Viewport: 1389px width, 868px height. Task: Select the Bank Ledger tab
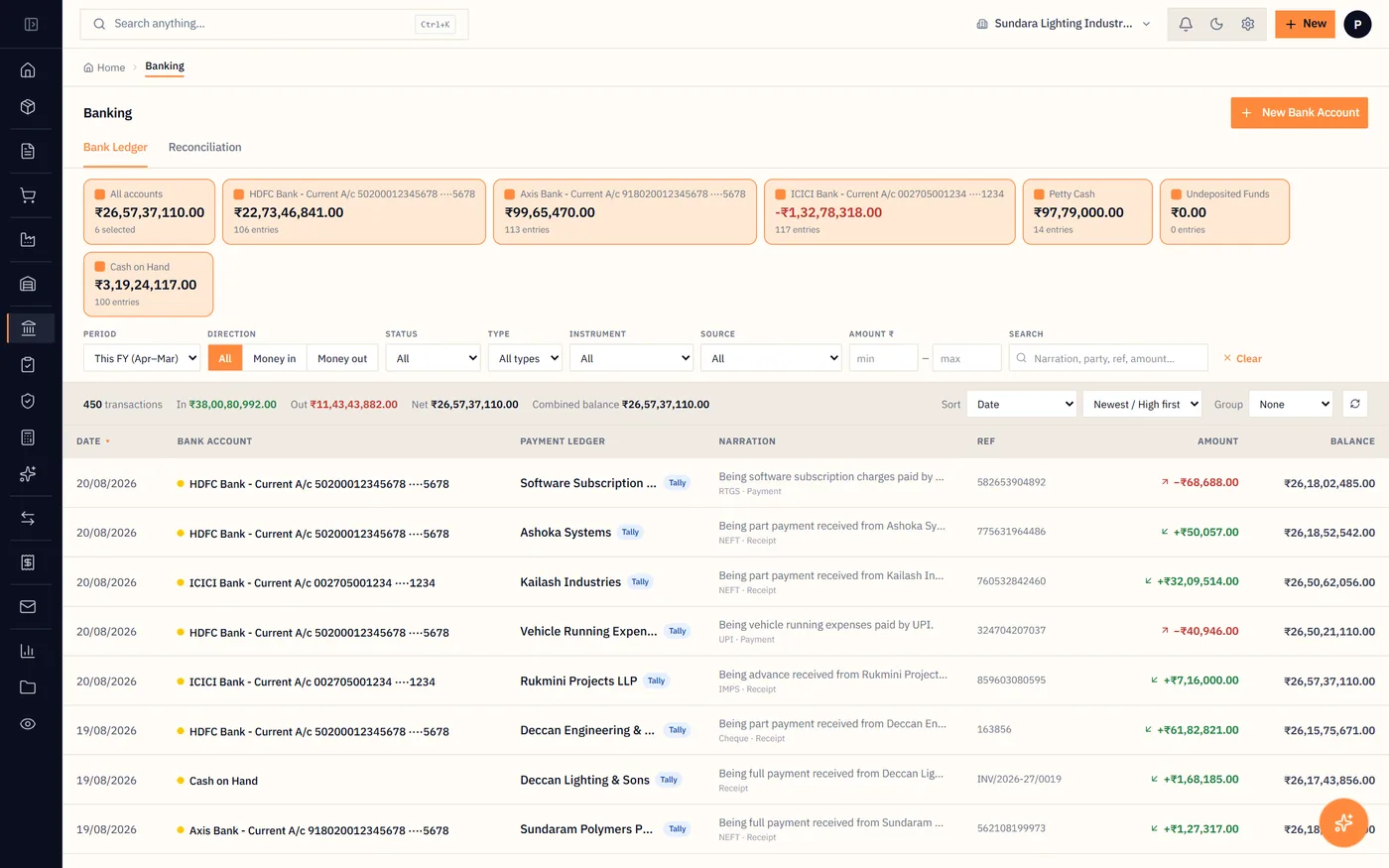pos(115,147)
